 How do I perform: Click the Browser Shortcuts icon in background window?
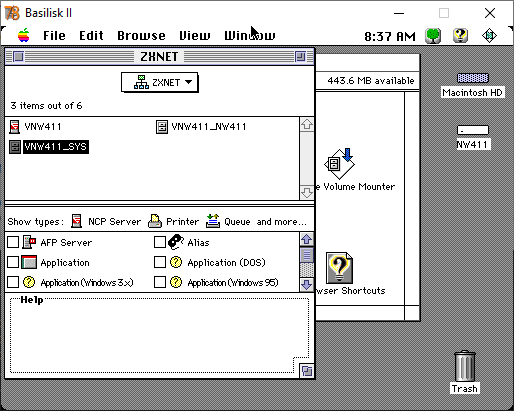[339, 268]
